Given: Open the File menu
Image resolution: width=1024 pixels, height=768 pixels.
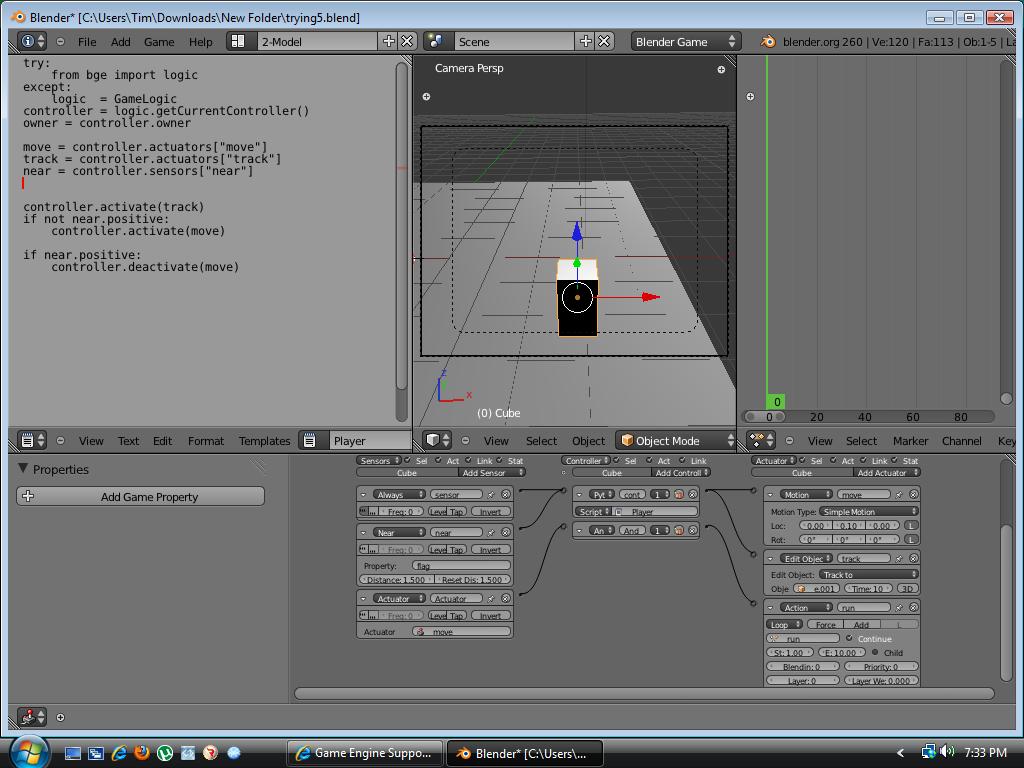Looking at the screenshot, I should click(x=87, y=42).
